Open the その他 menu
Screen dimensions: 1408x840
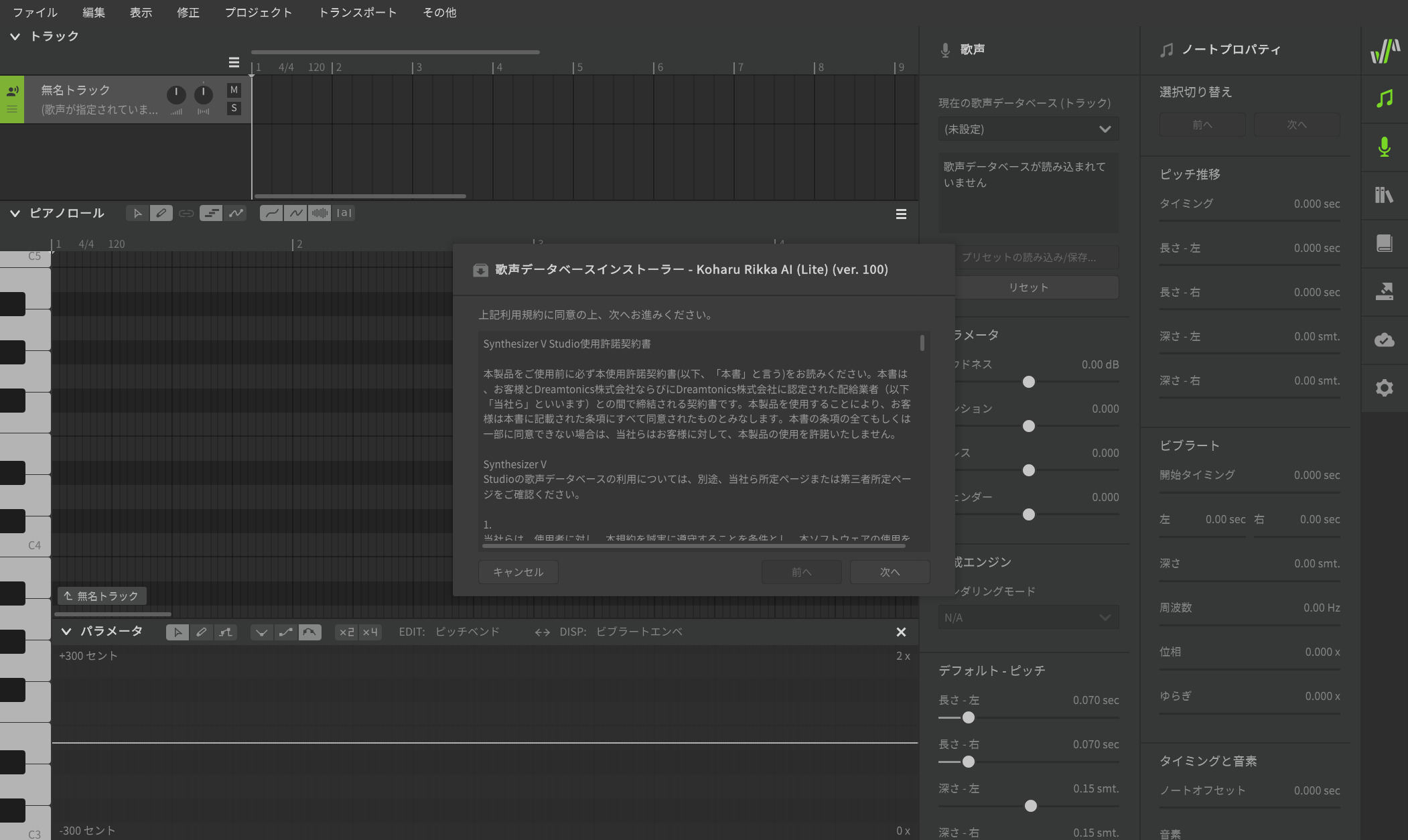pos(439,12)
